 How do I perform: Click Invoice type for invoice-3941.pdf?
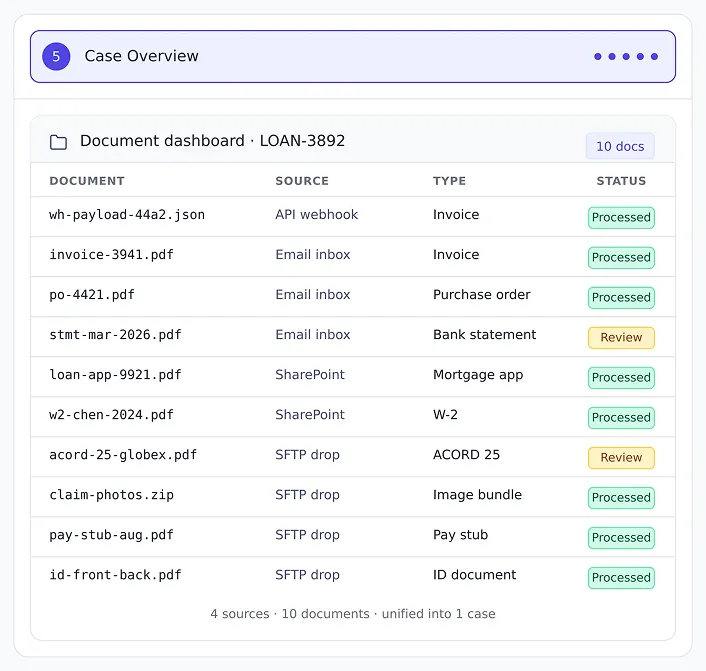point(456,254)
